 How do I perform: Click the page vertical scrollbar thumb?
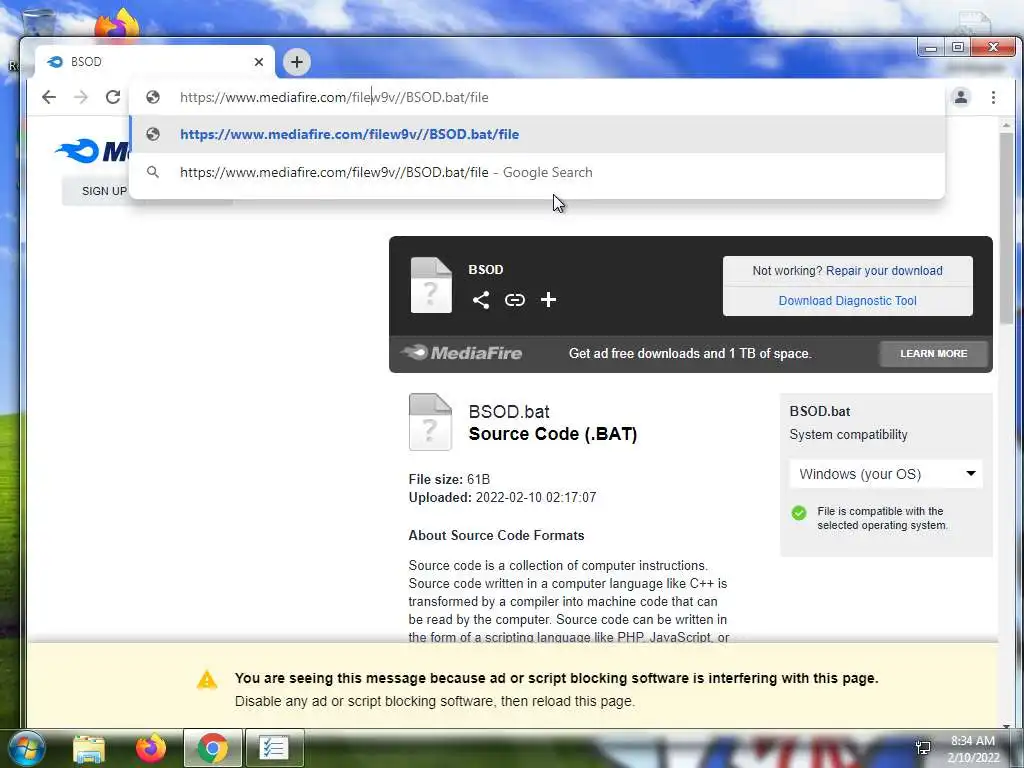1006,227
